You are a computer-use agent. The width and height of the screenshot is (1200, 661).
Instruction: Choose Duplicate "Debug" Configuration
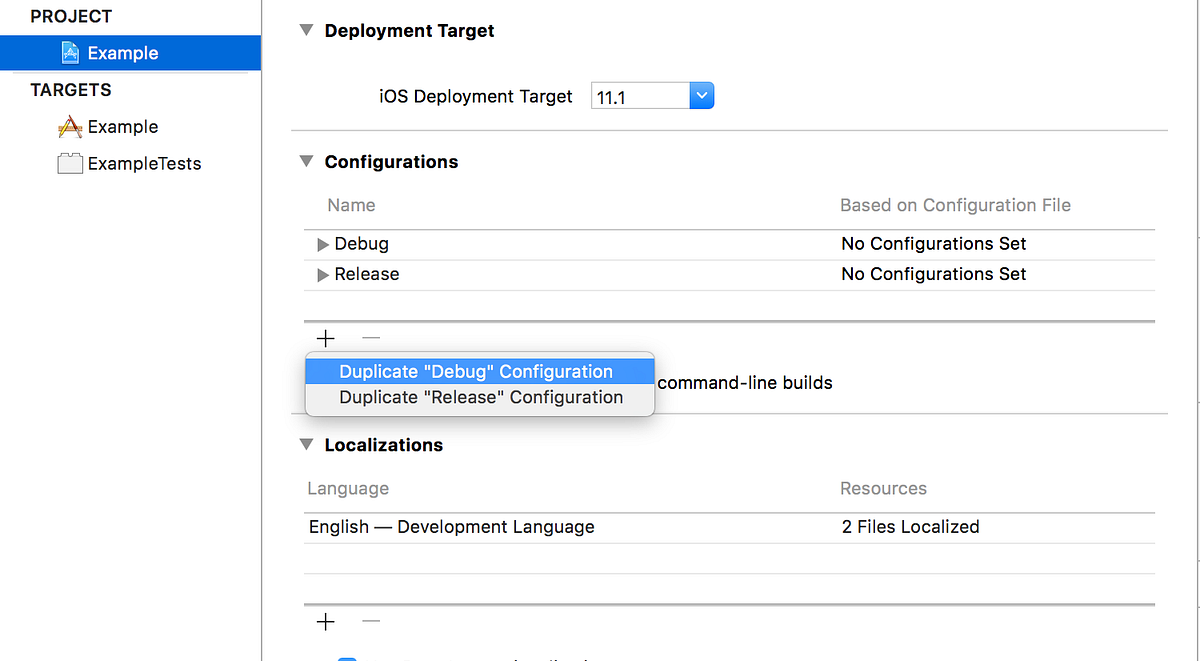click(x=479, y=371)
